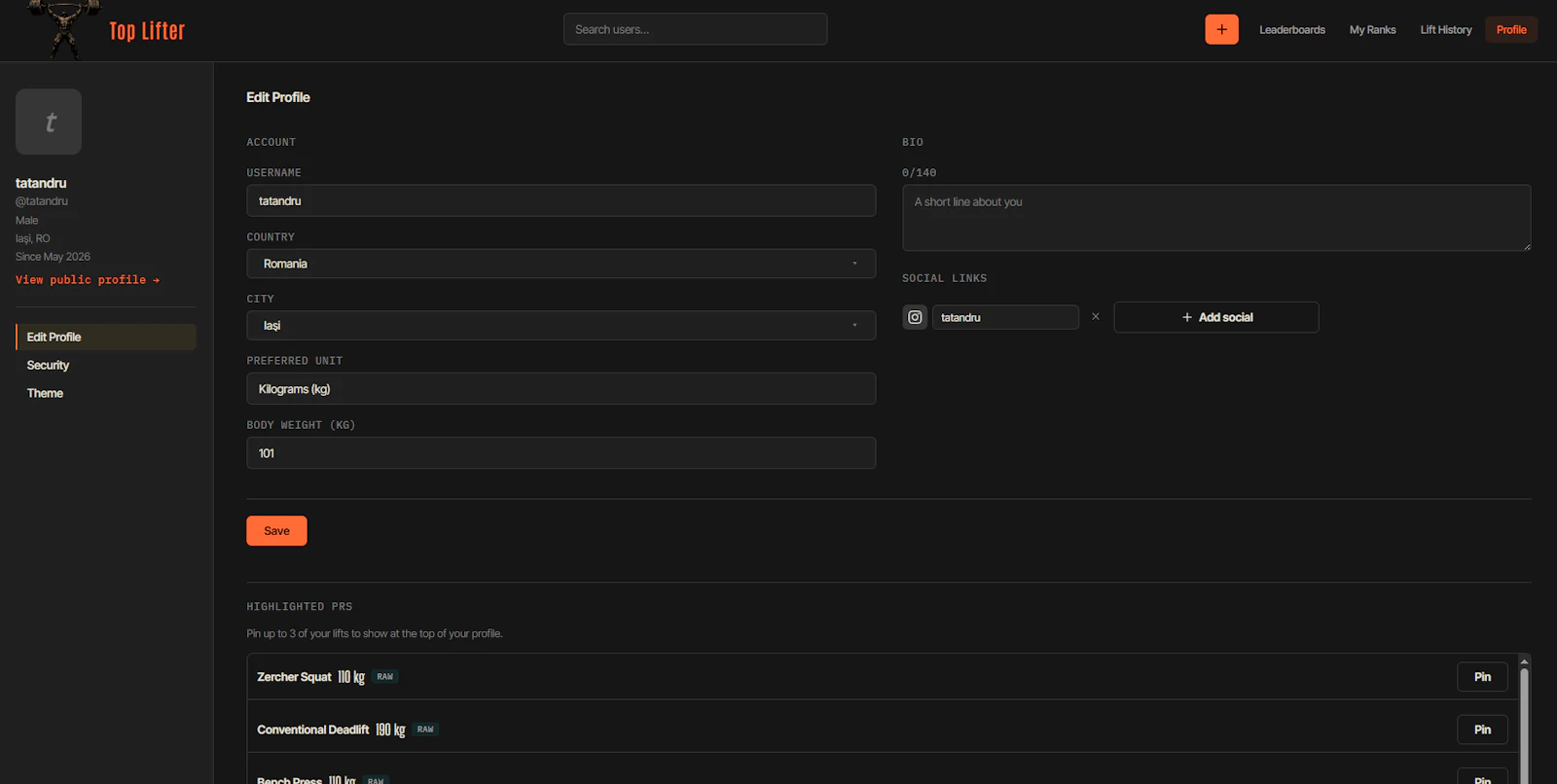This screenshot has height=784, width=1557.
Task: Click the Top Lifter weightlifter logo
Action: (x=65, y=29)
